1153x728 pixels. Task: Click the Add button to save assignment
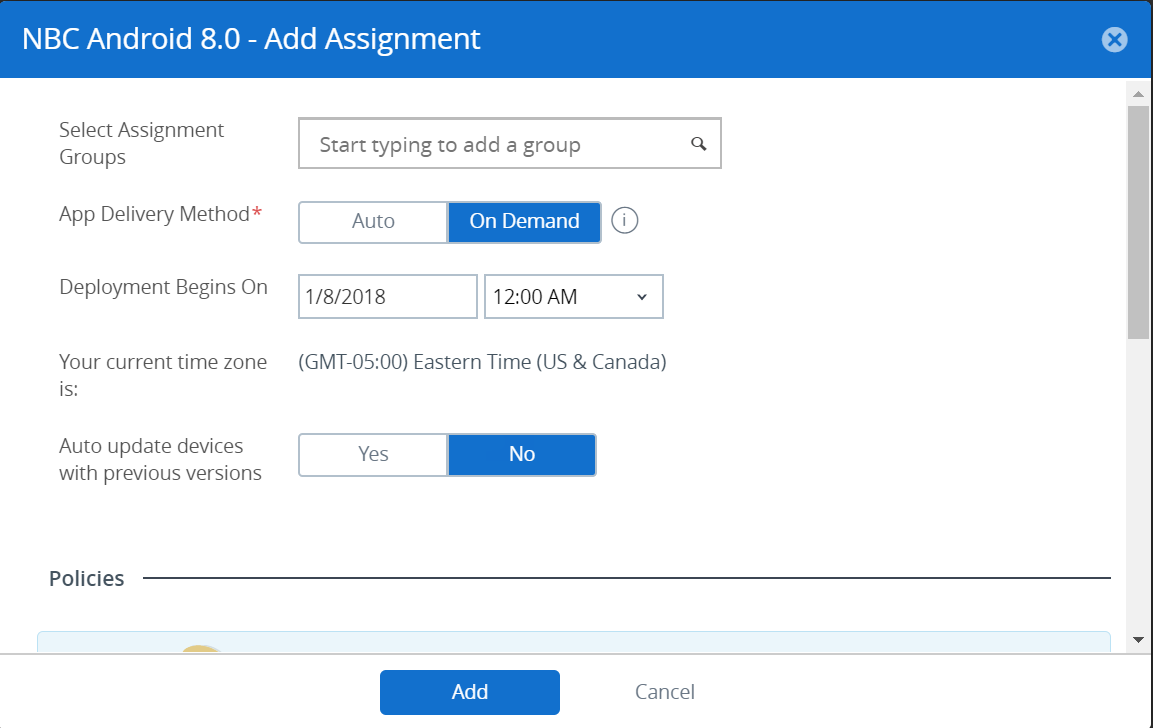point(469,691)
